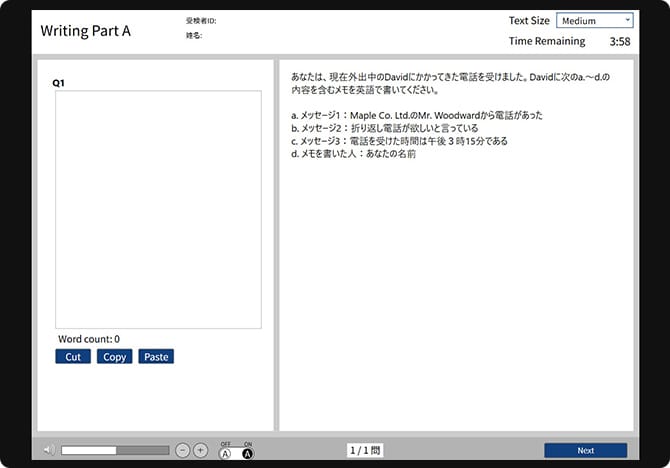Decrease volume with the minus button
This screenshot has width=670, height=468.
(x=182, y=450)
